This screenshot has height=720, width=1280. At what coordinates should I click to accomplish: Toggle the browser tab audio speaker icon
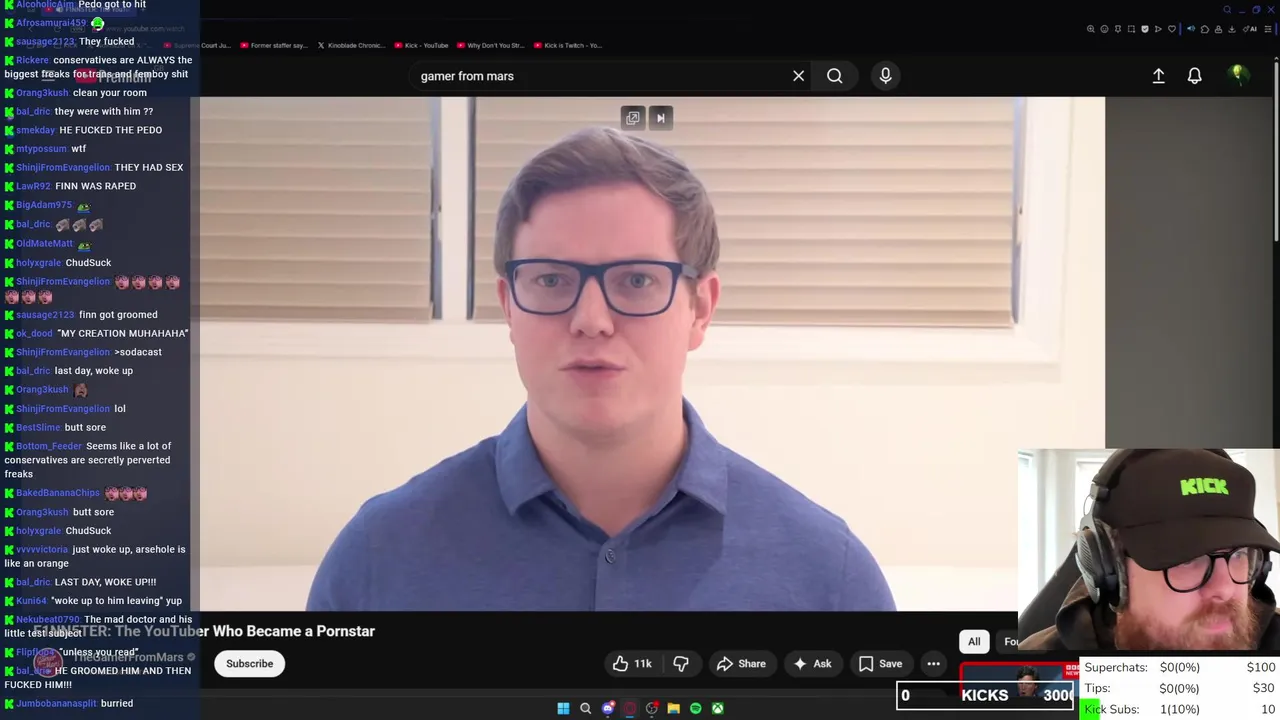tap(1191, 29)
